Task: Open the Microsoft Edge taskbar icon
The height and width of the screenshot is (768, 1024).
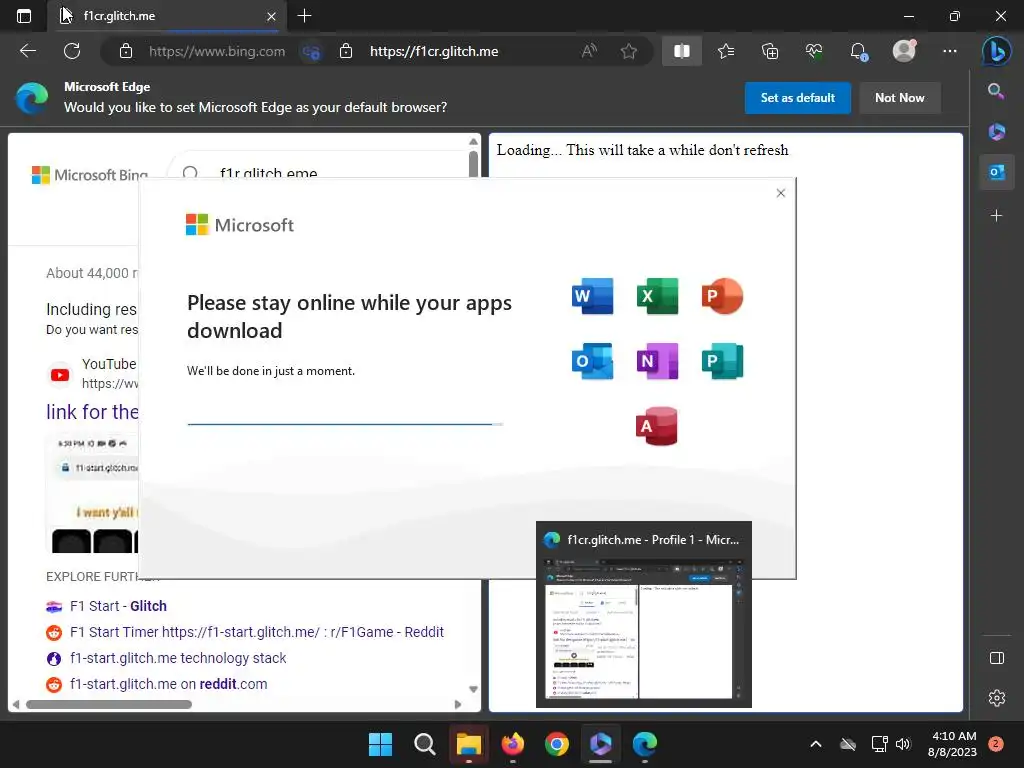Action: coord(645,744)
